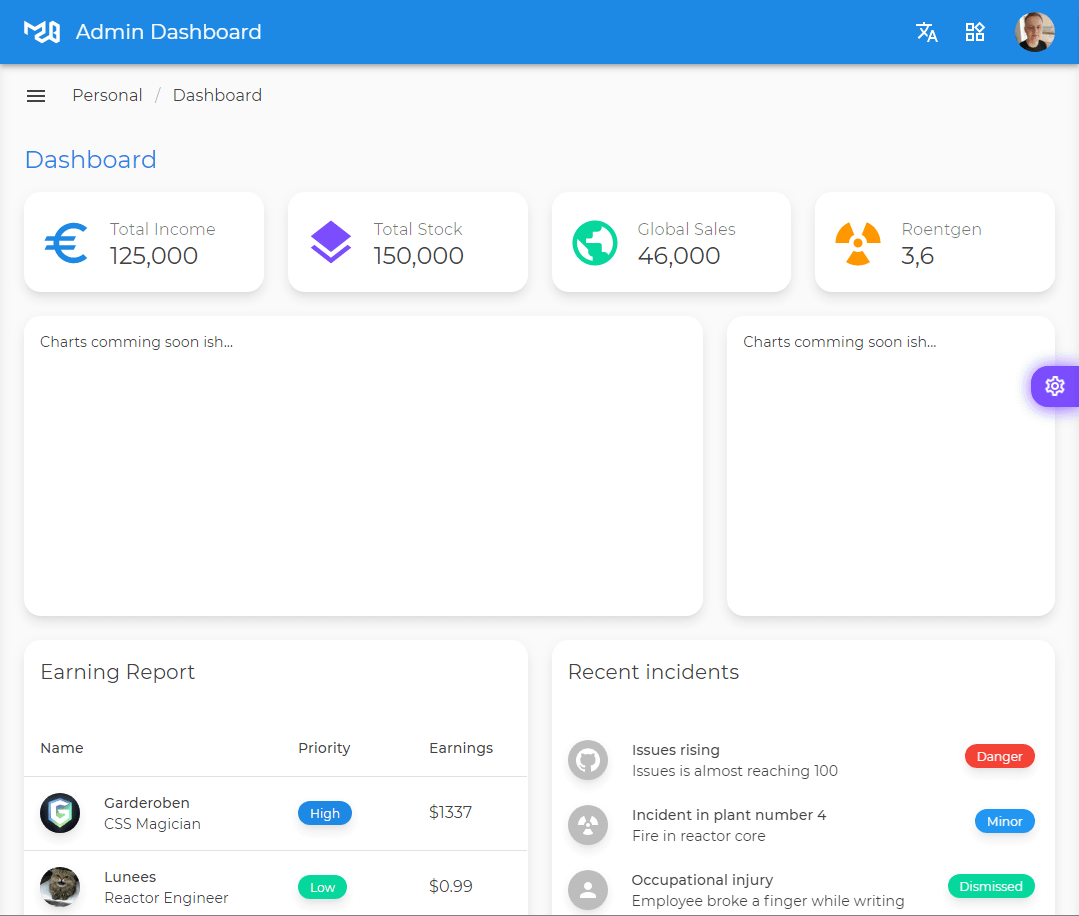
Task: Open the language translation menu
Action: tap(926, 32)
